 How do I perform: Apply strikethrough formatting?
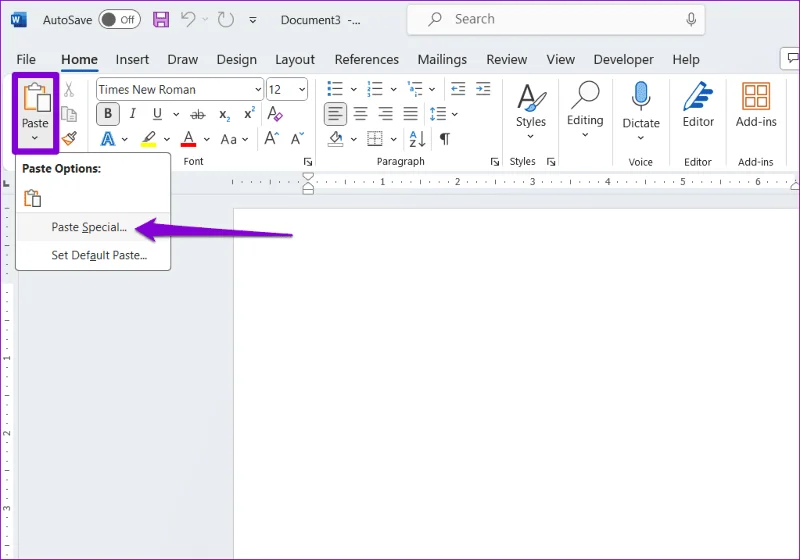(x=197, y=114)
